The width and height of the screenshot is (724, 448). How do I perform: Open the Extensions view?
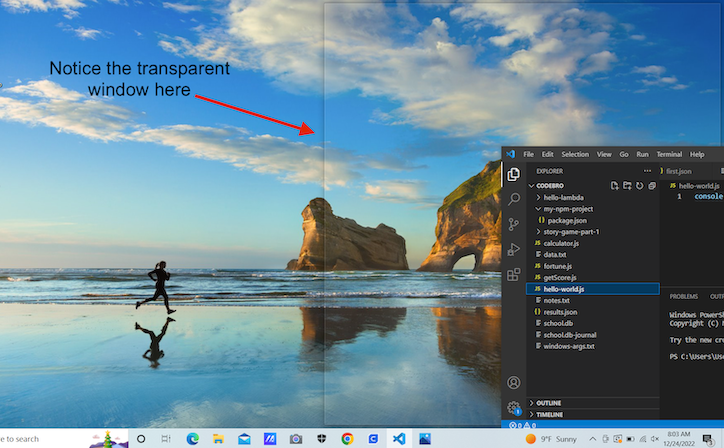point(513,274)
